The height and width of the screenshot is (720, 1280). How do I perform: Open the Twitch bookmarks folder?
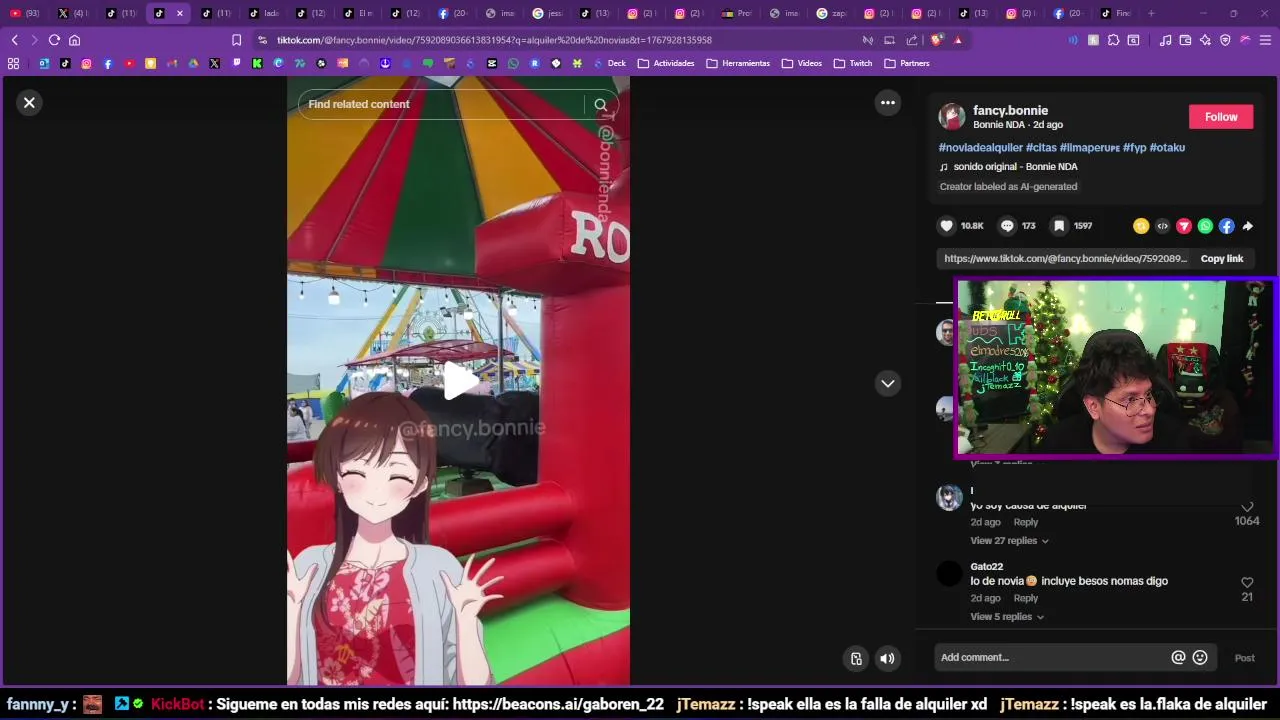[x=853, y=63]
